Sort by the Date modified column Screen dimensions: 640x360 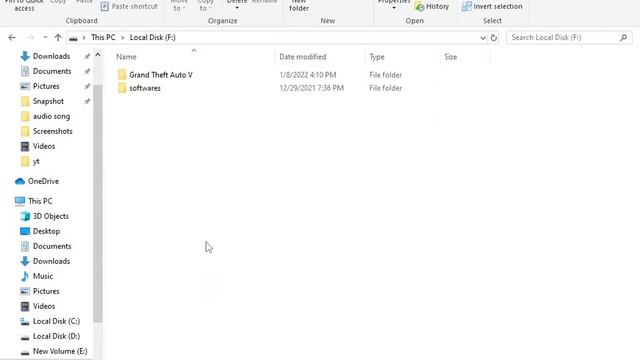coord(302,57)
